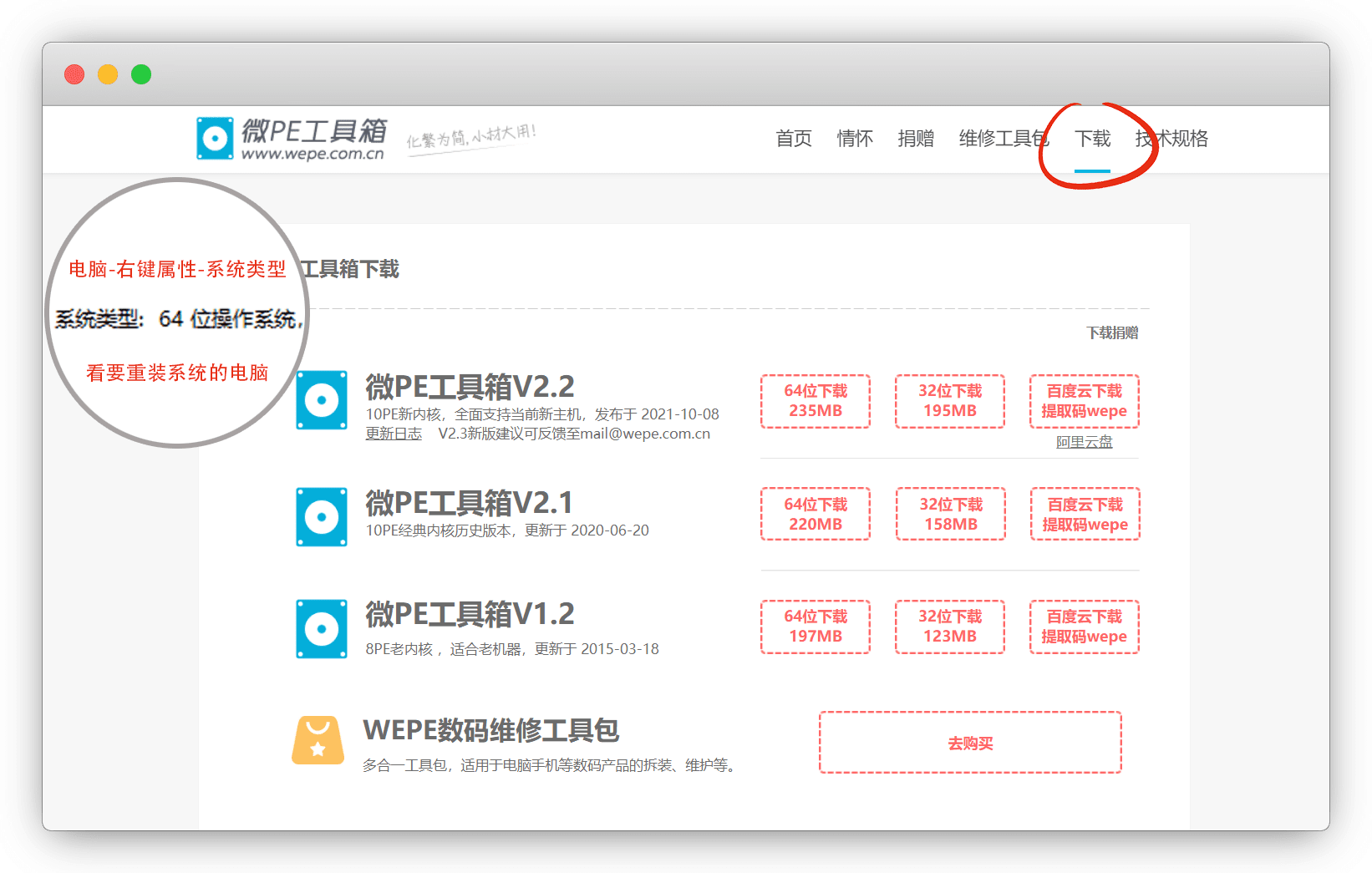Open the 更新日志 link
Viewport: 1372px width, 873px height.
pyautogui.click(x=394, y=434)
